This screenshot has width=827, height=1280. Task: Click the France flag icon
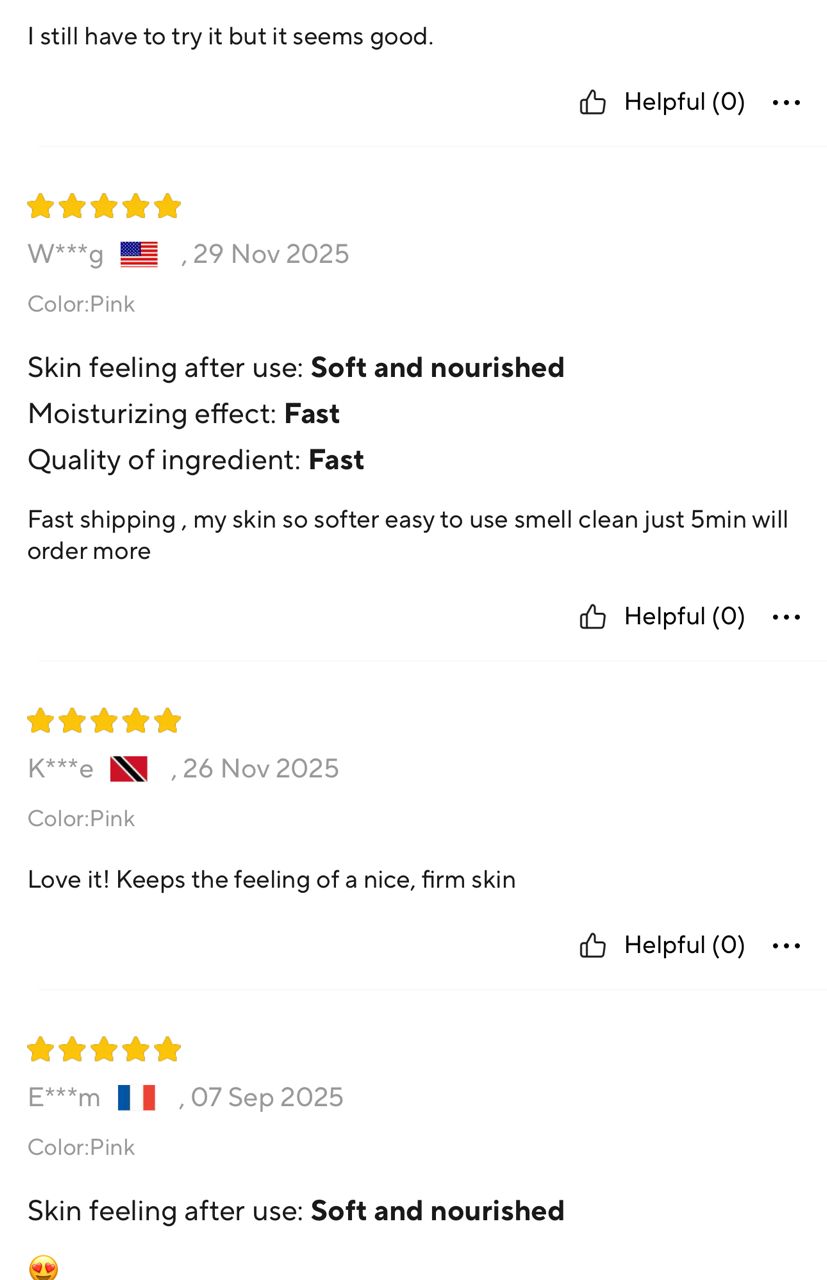pyautogui.click(x=136, y=1098)
